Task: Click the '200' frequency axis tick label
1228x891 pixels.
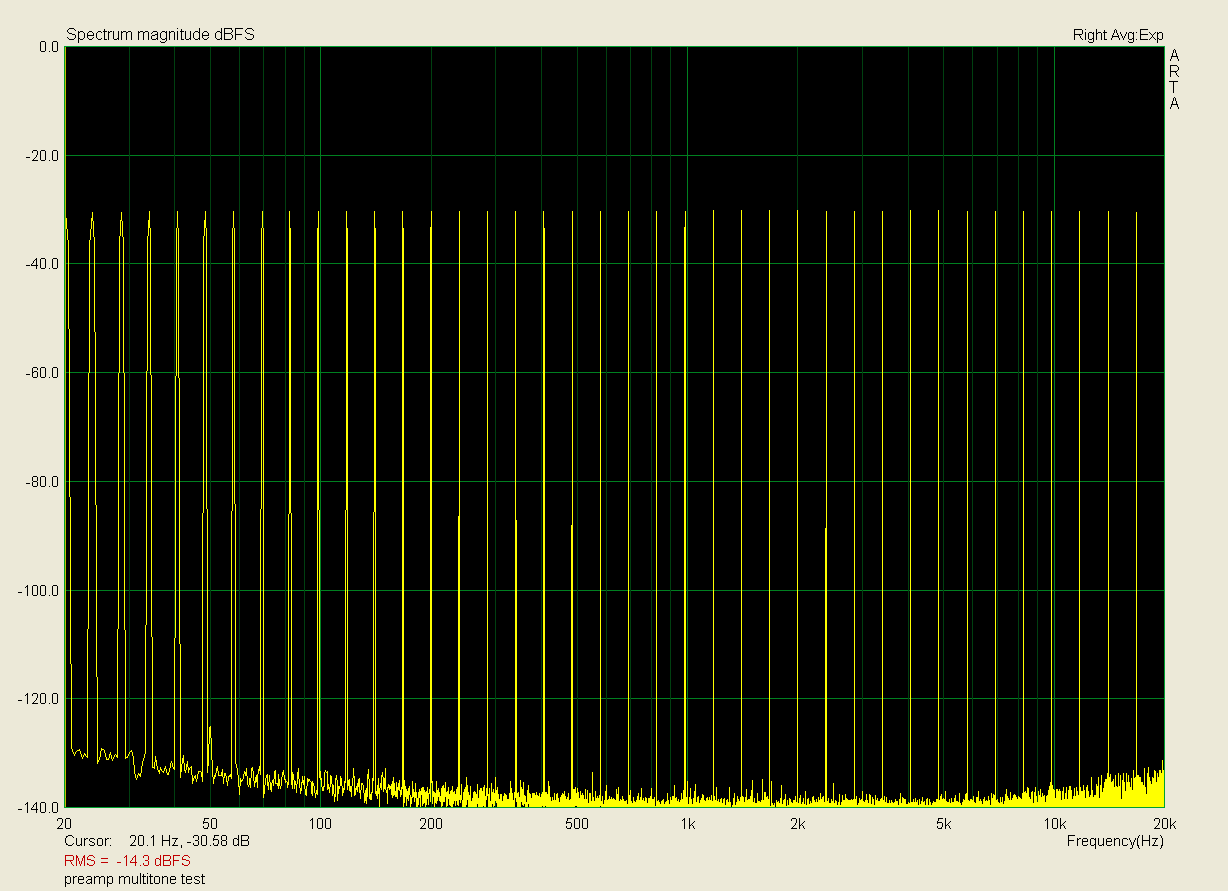Action: [431, 824]
